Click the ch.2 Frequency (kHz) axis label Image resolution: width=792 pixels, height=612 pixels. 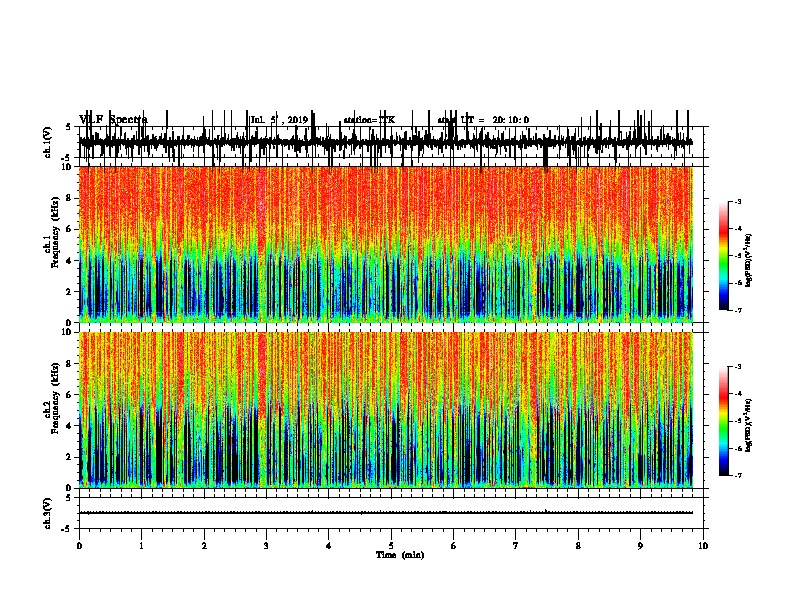[x=52, y=398]
